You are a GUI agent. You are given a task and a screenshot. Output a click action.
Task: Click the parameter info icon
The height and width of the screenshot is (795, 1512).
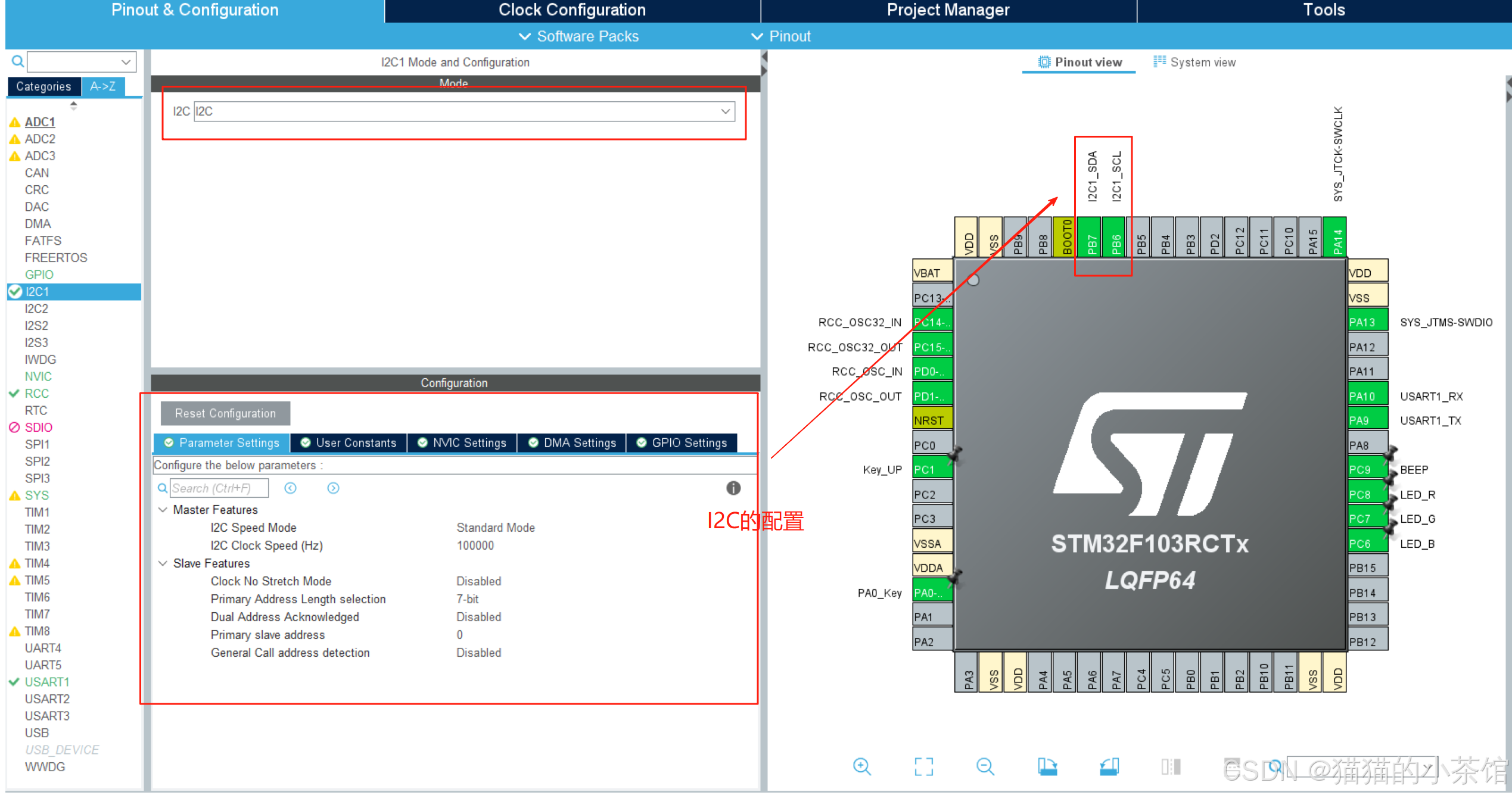[733, 488]
